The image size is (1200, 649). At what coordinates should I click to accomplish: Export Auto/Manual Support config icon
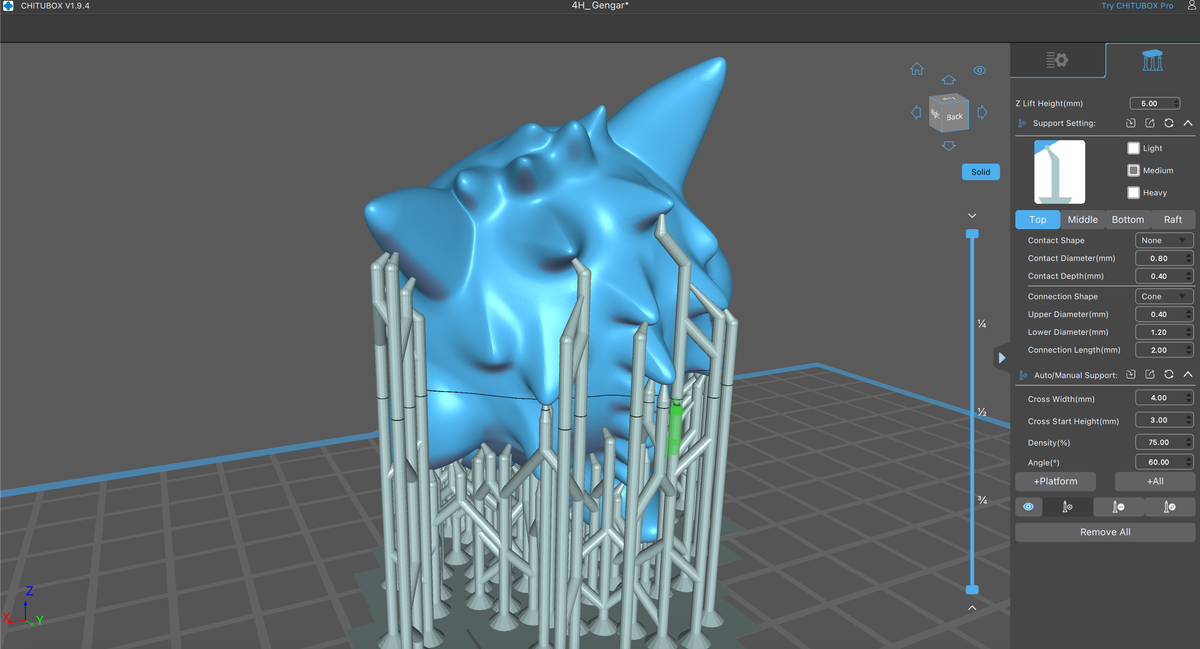pos(1150,374)
